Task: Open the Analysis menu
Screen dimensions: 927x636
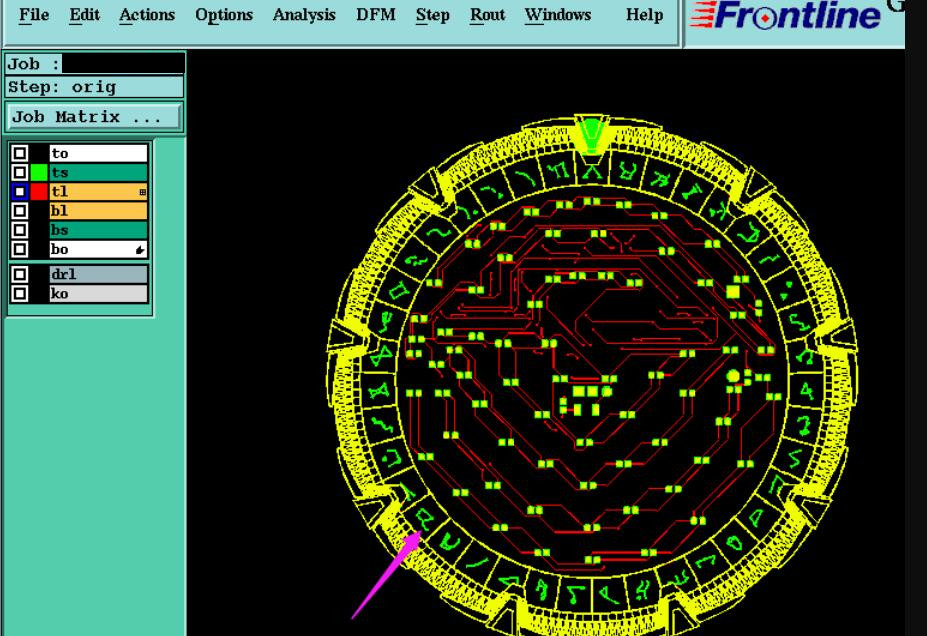Action: coord(304,15)
